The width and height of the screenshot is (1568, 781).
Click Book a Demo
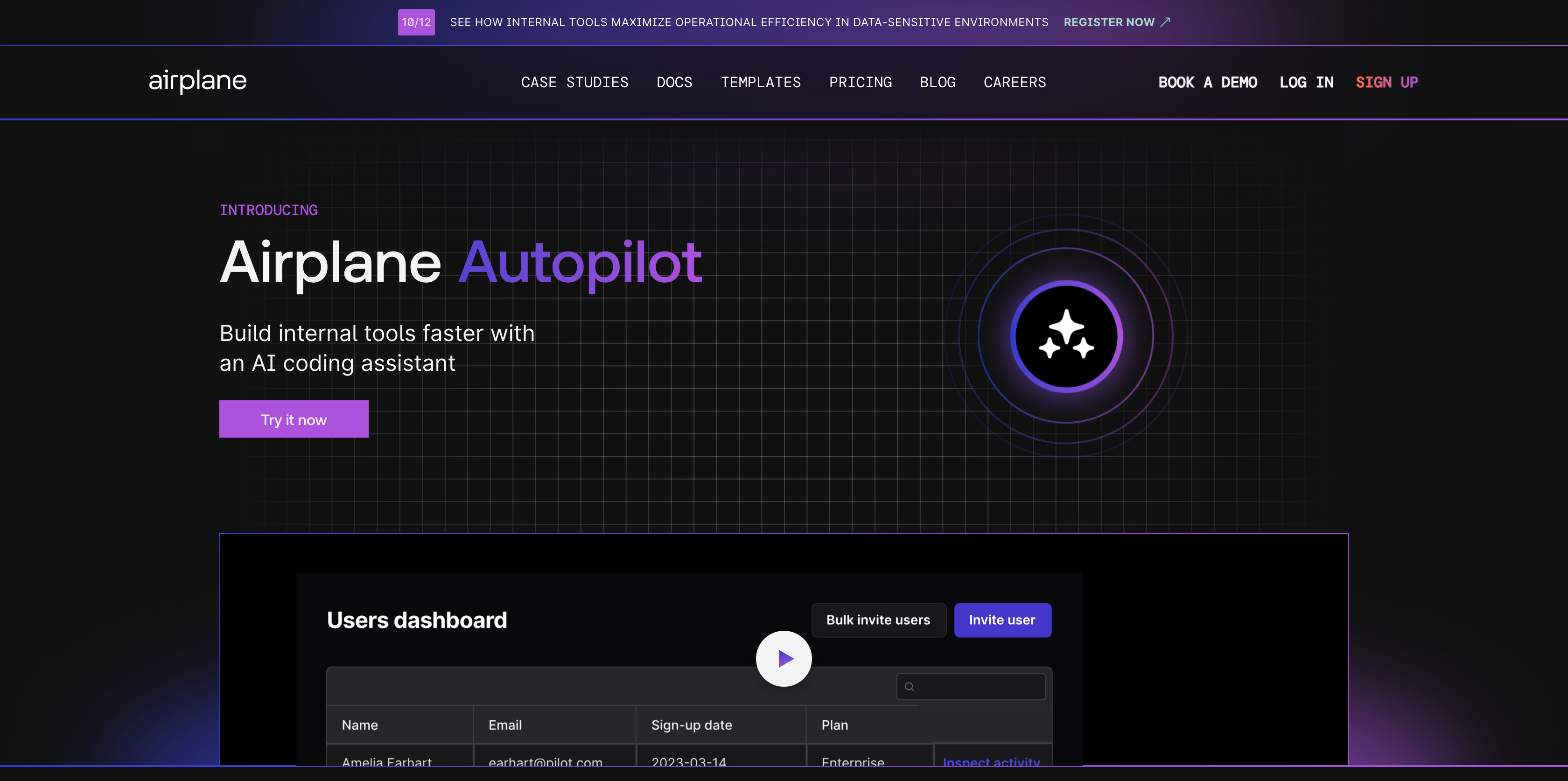tap(1208, 82)
